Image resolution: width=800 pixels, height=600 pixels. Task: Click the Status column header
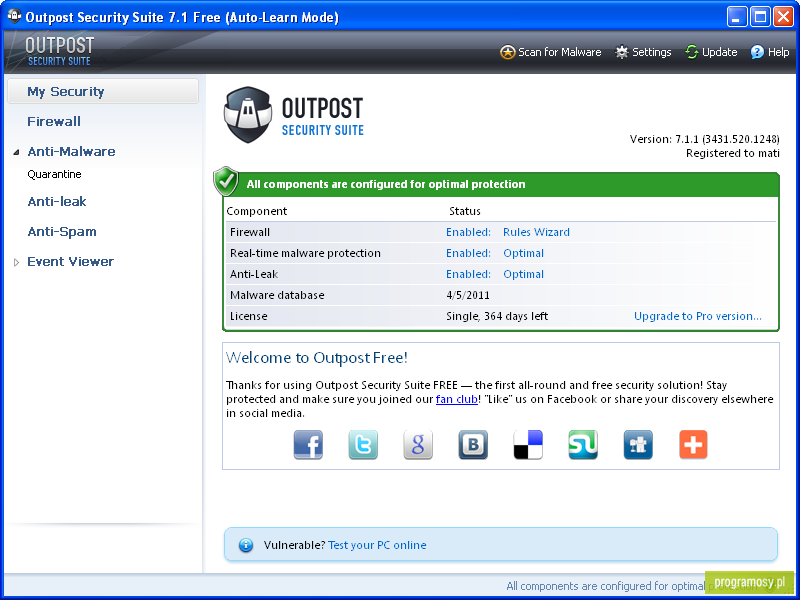[x=465, y=211]
